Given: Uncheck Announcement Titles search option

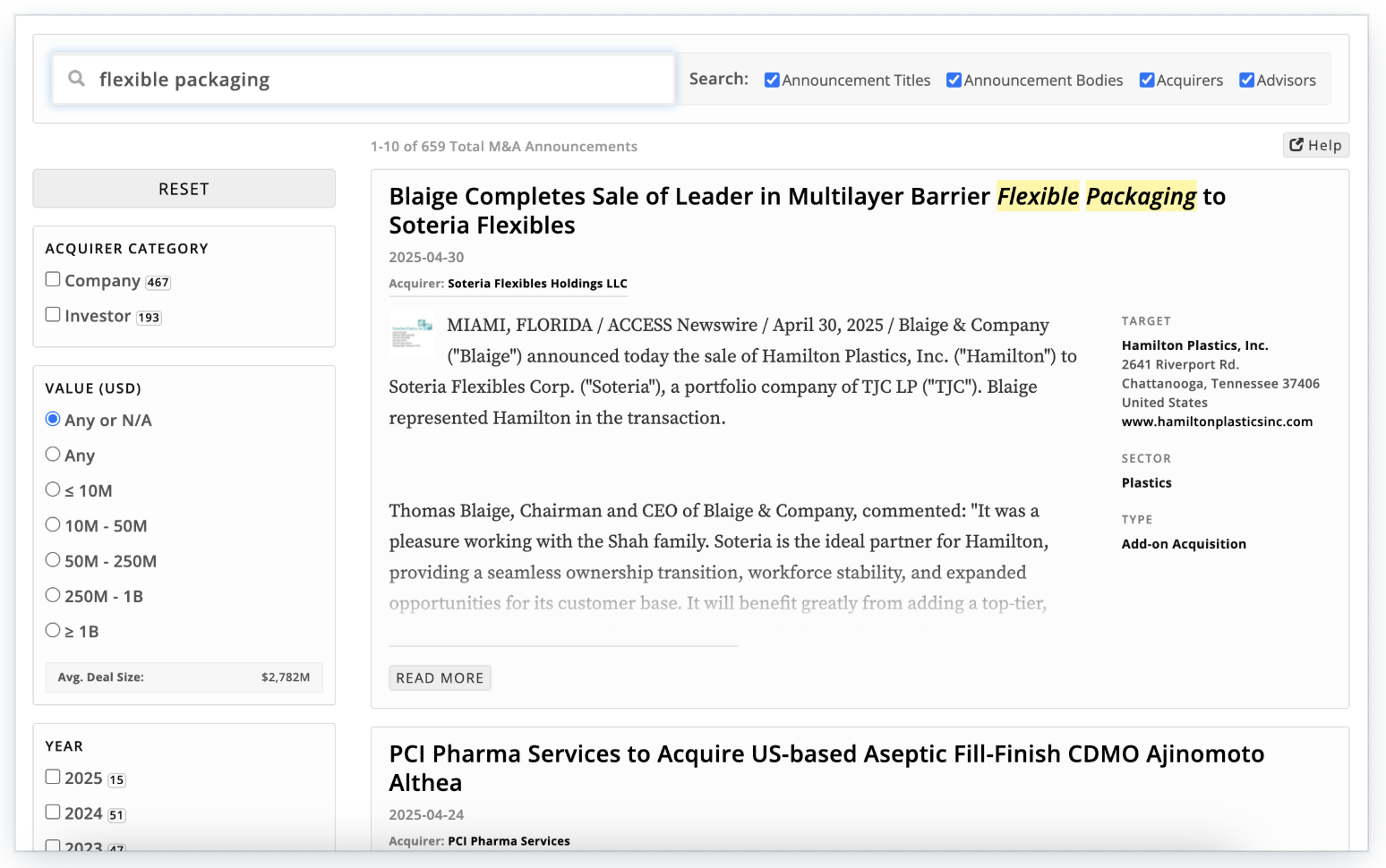Looking at the screenshot, I should tap(772, 81).
